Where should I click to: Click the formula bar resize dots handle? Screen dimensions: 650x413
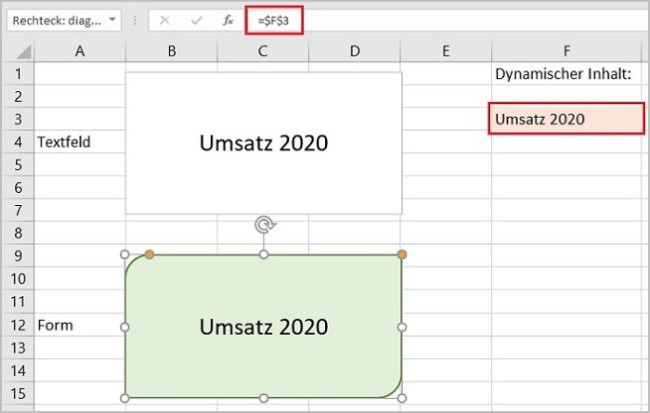click(x=135, y=20)
